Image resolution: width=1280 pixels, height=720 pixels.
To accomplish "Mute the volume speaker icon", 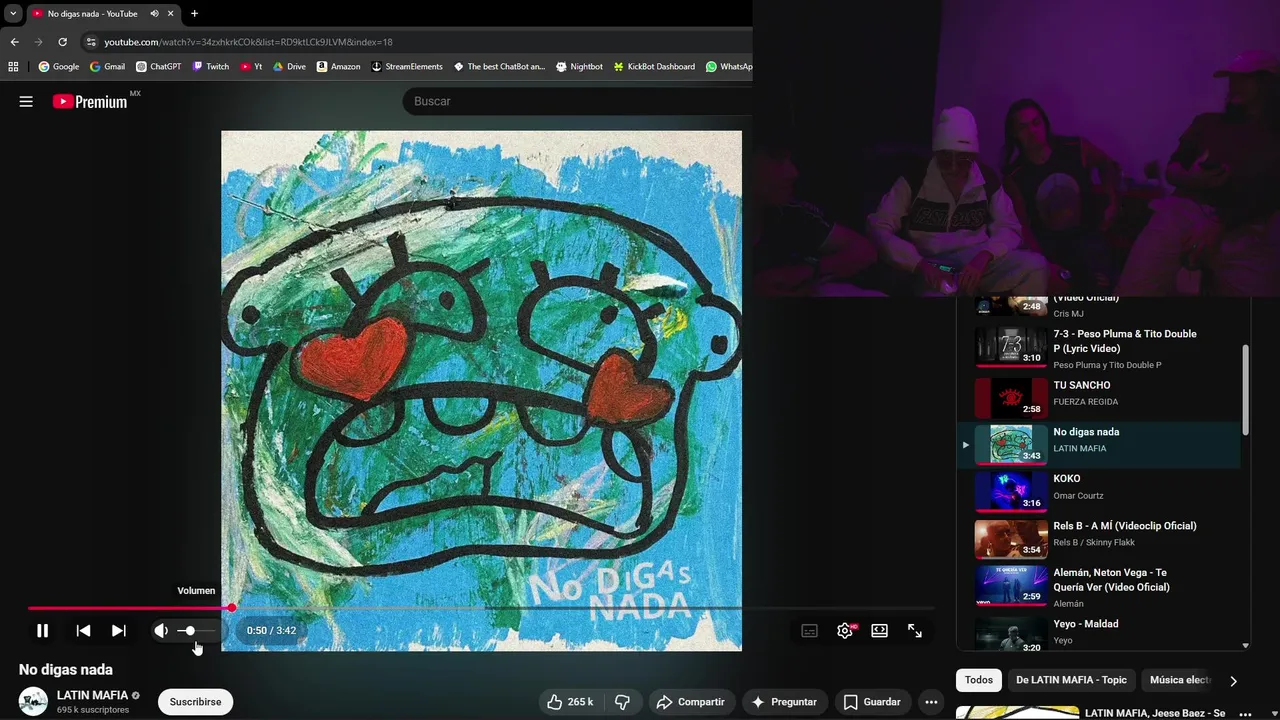I will click(x=161, y=631).
